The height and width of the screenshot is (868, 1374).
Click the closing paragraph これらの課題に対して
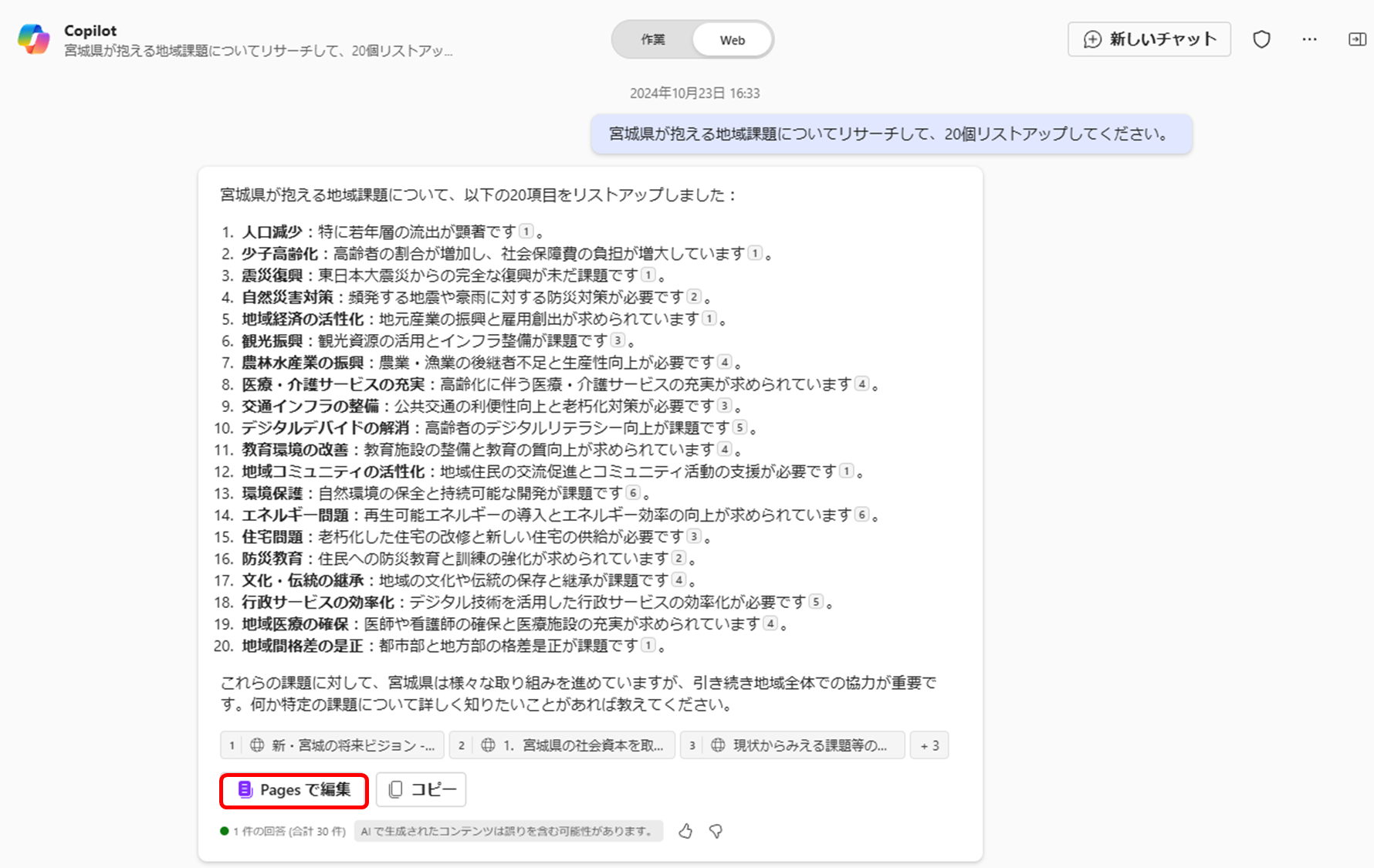579,694
